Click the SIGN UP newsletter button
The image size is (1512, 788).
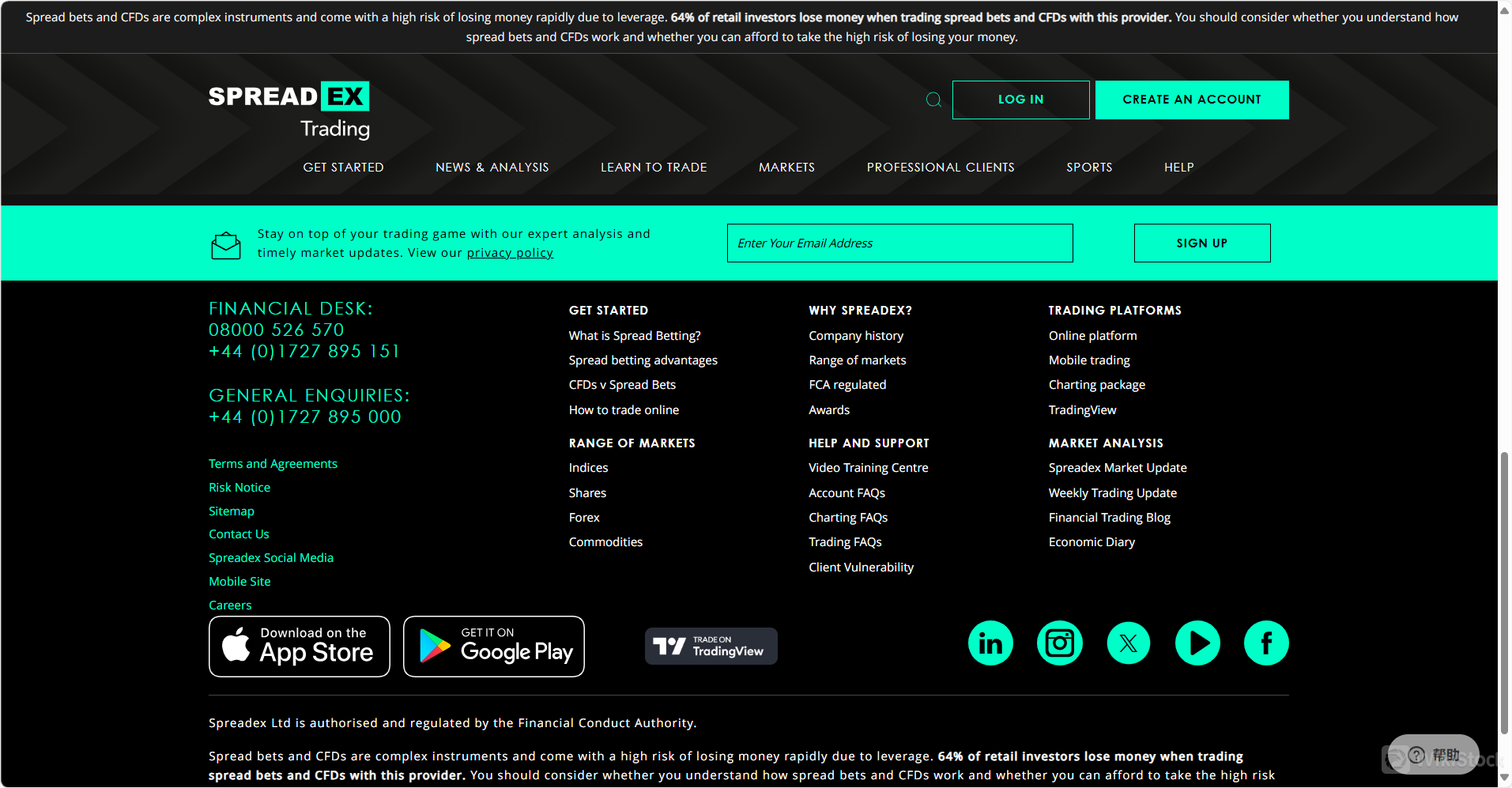pyautogui.click(x=1202, y=243)
